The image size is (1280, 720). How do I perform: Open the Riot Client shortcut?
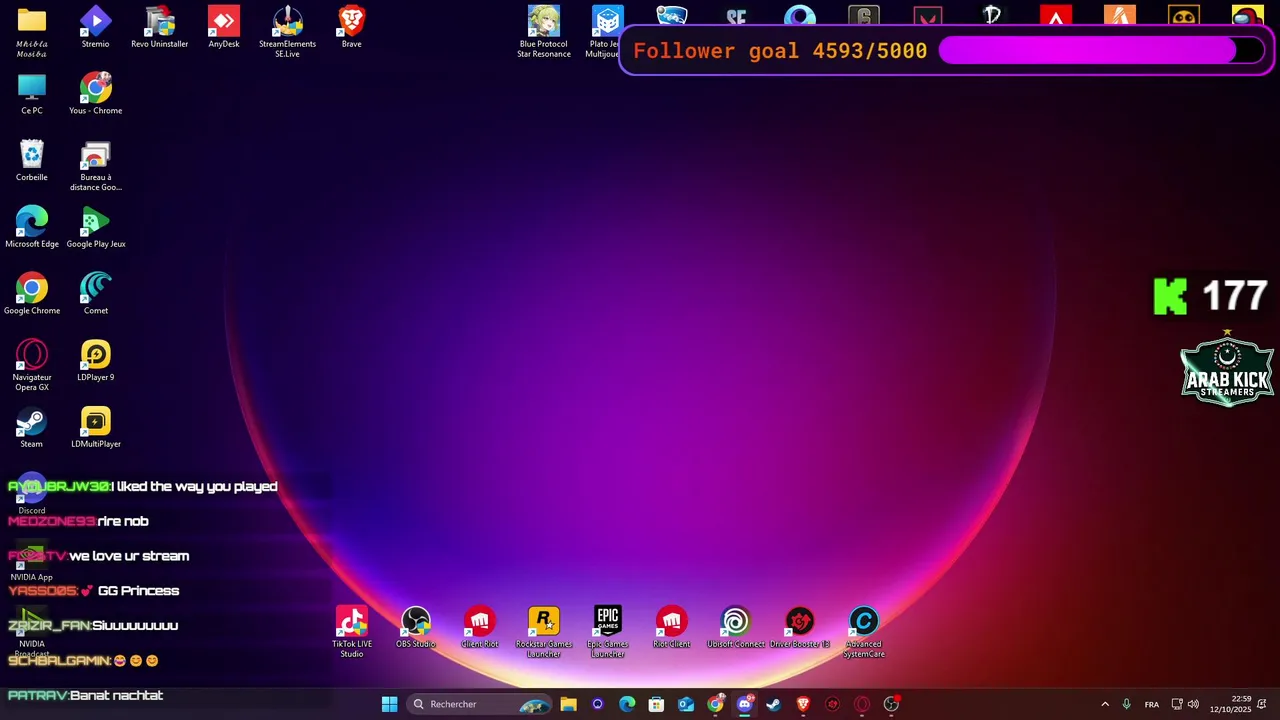(x=672, y=627)
